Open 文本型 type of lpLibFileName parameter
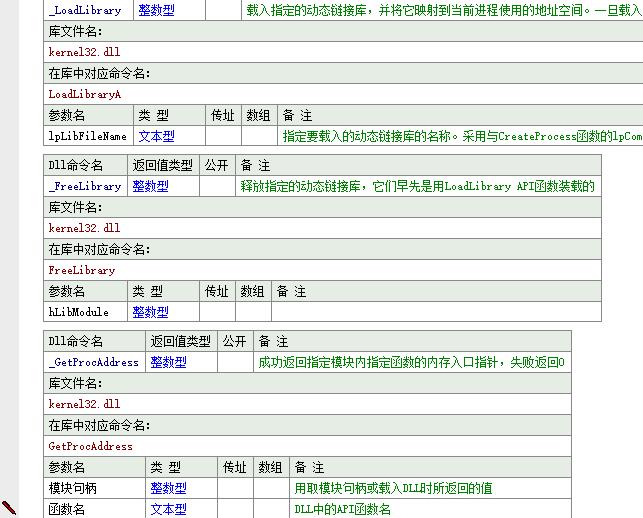The height and width of the screenshot is (518, 643). 156,136
